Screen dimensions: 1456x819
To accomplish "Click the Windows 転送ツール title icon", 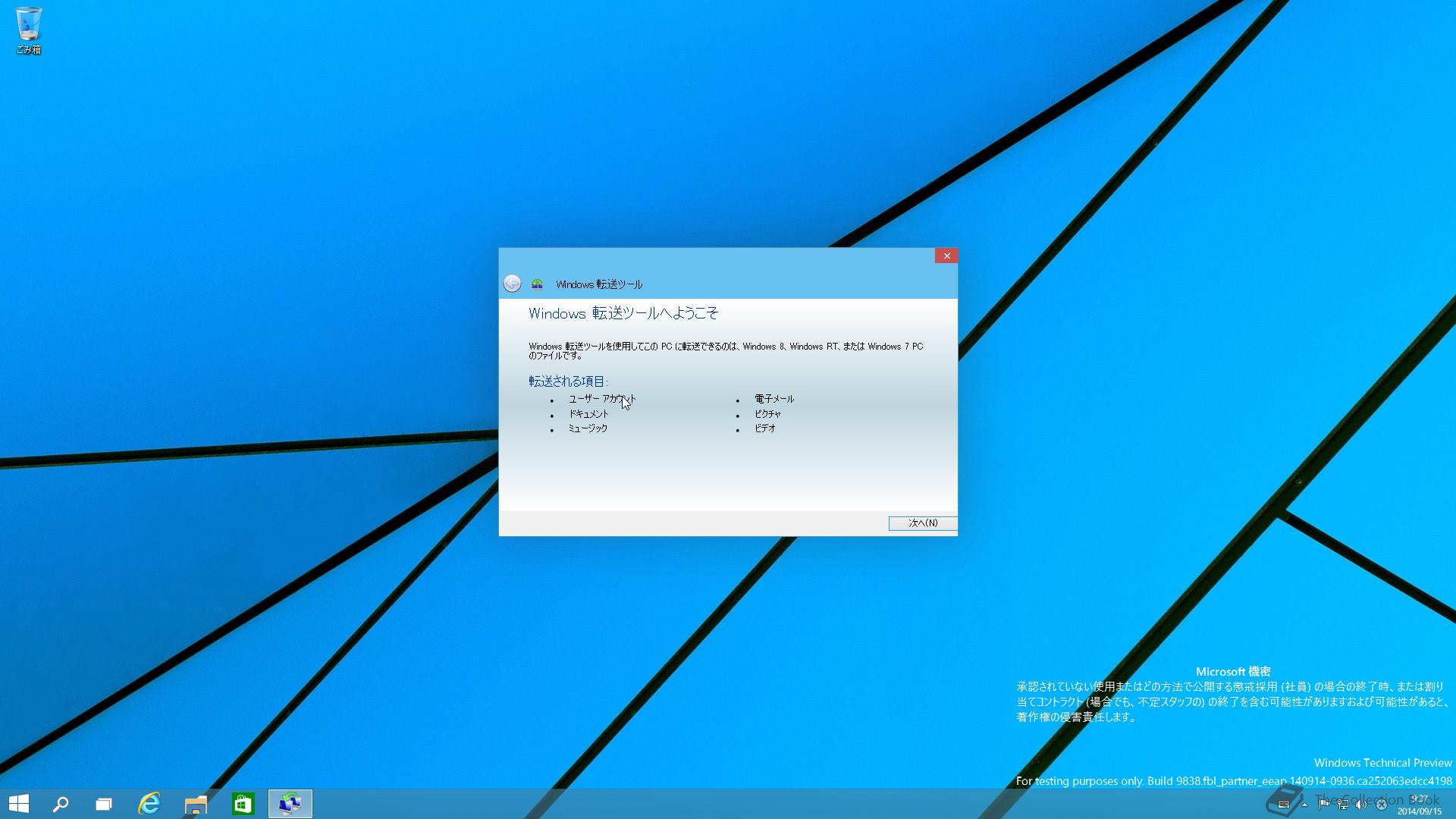I will [x=537, y=284].
